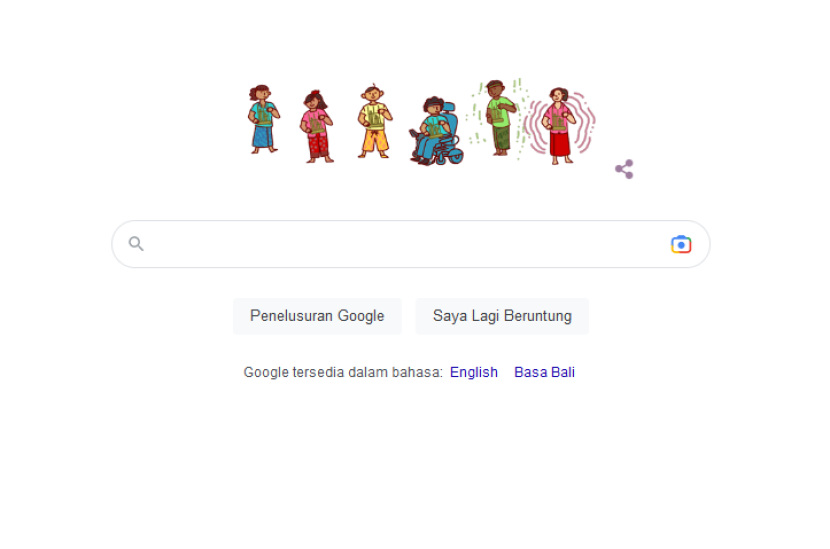The image size is (830, 549).
Task: Click the magnifying glass search icon
Action: coord(136,244)
